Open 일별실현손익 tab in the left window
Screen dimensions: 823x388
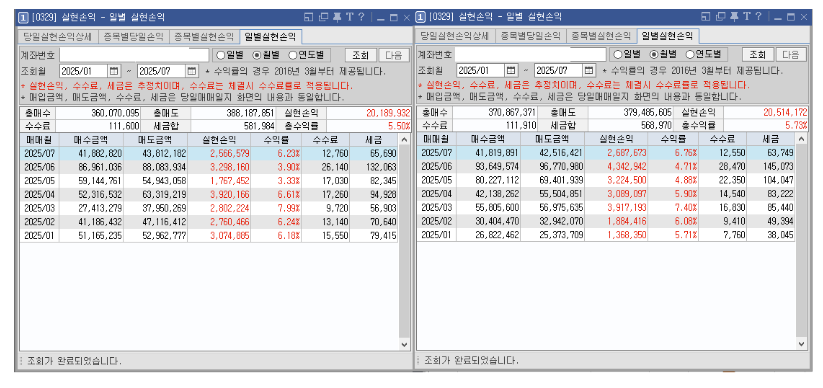[271, 36]
